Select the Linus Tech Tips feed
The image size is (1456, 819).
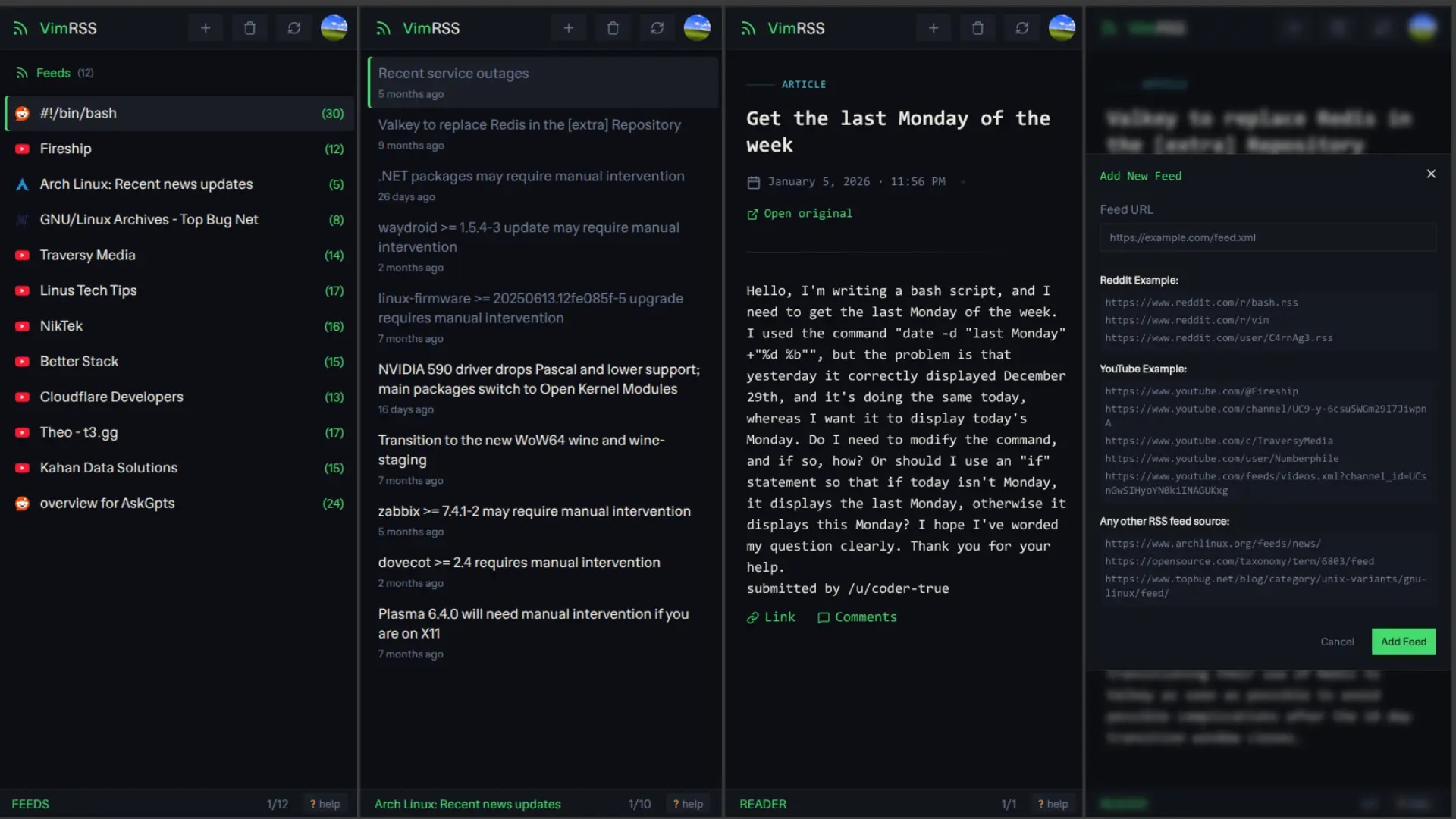[88, 290]
